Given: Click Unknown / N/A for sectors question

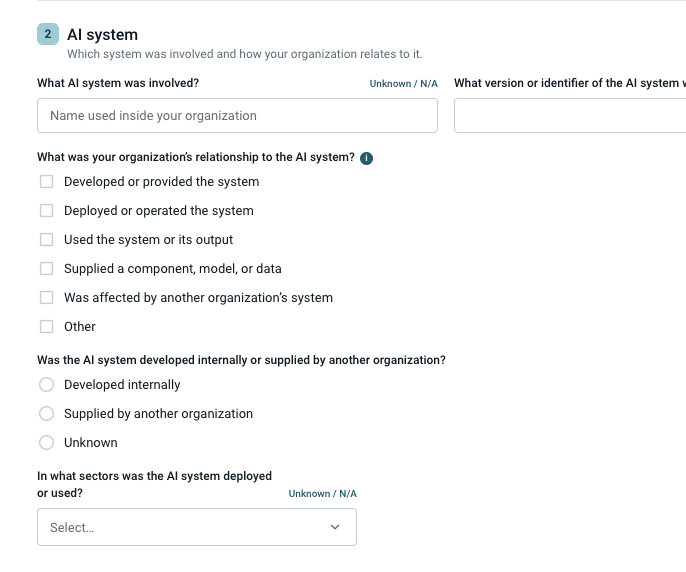Looking at the screenshot, I should (x=322, y=494).
